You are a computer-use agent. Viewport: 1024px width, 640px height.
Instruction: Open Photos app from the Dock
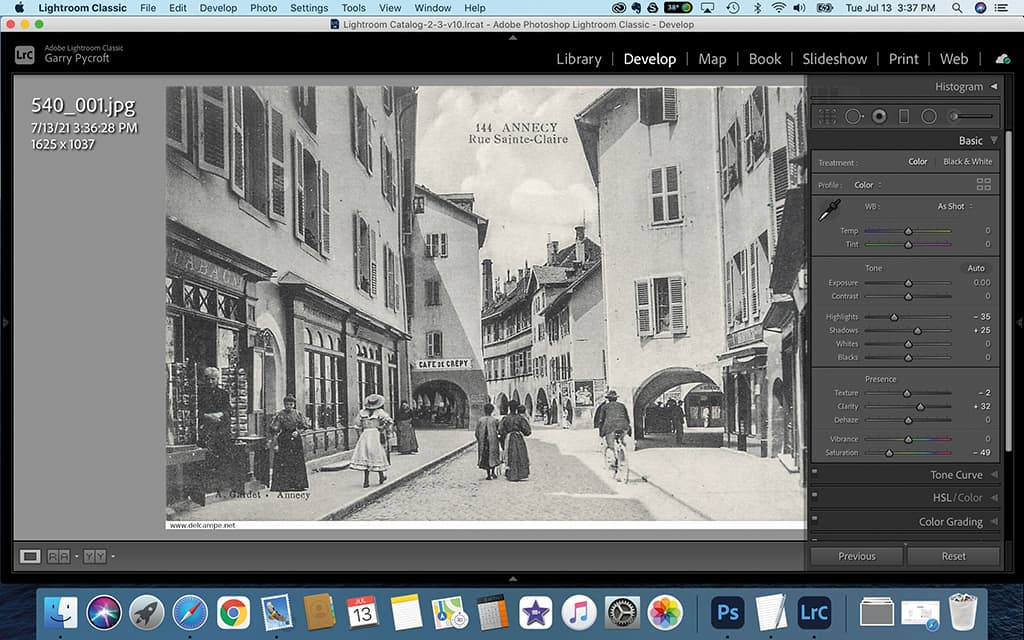pos(664,613)
